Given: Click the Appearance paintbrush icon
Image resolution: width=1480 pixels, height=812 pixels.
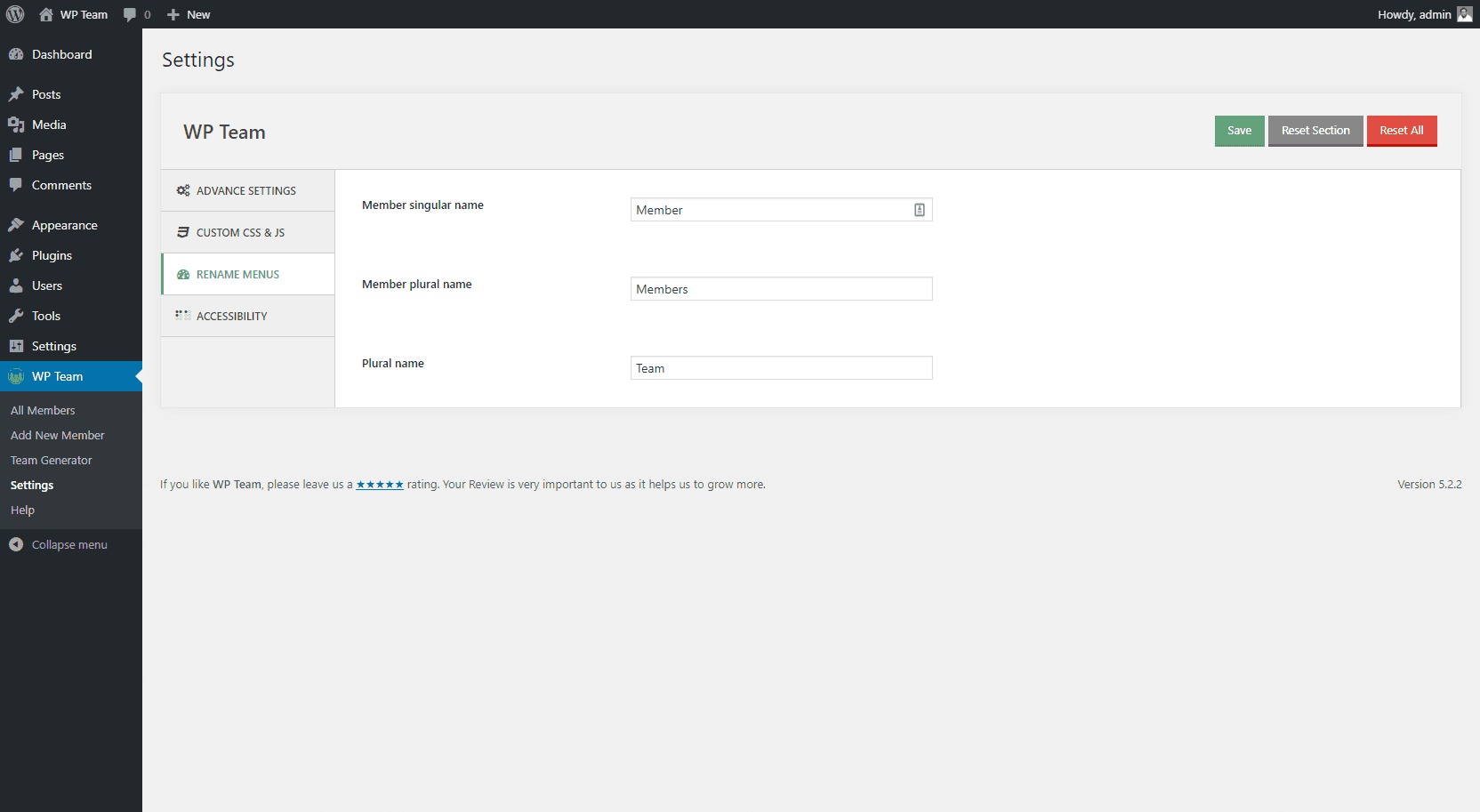Looking at the screenshot, I should tap(16, 225).
